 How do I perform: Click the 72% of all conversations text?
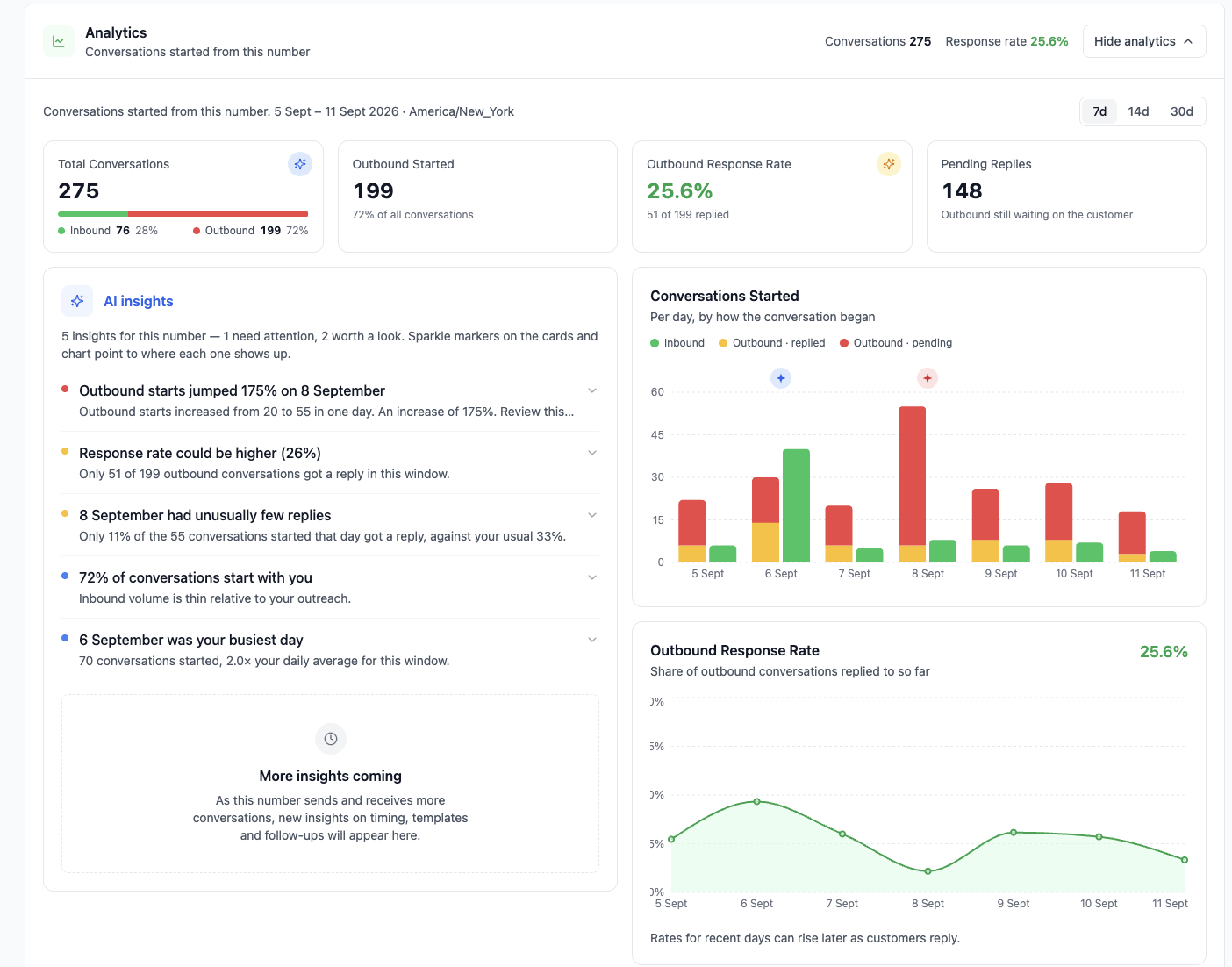click(413, 215)
